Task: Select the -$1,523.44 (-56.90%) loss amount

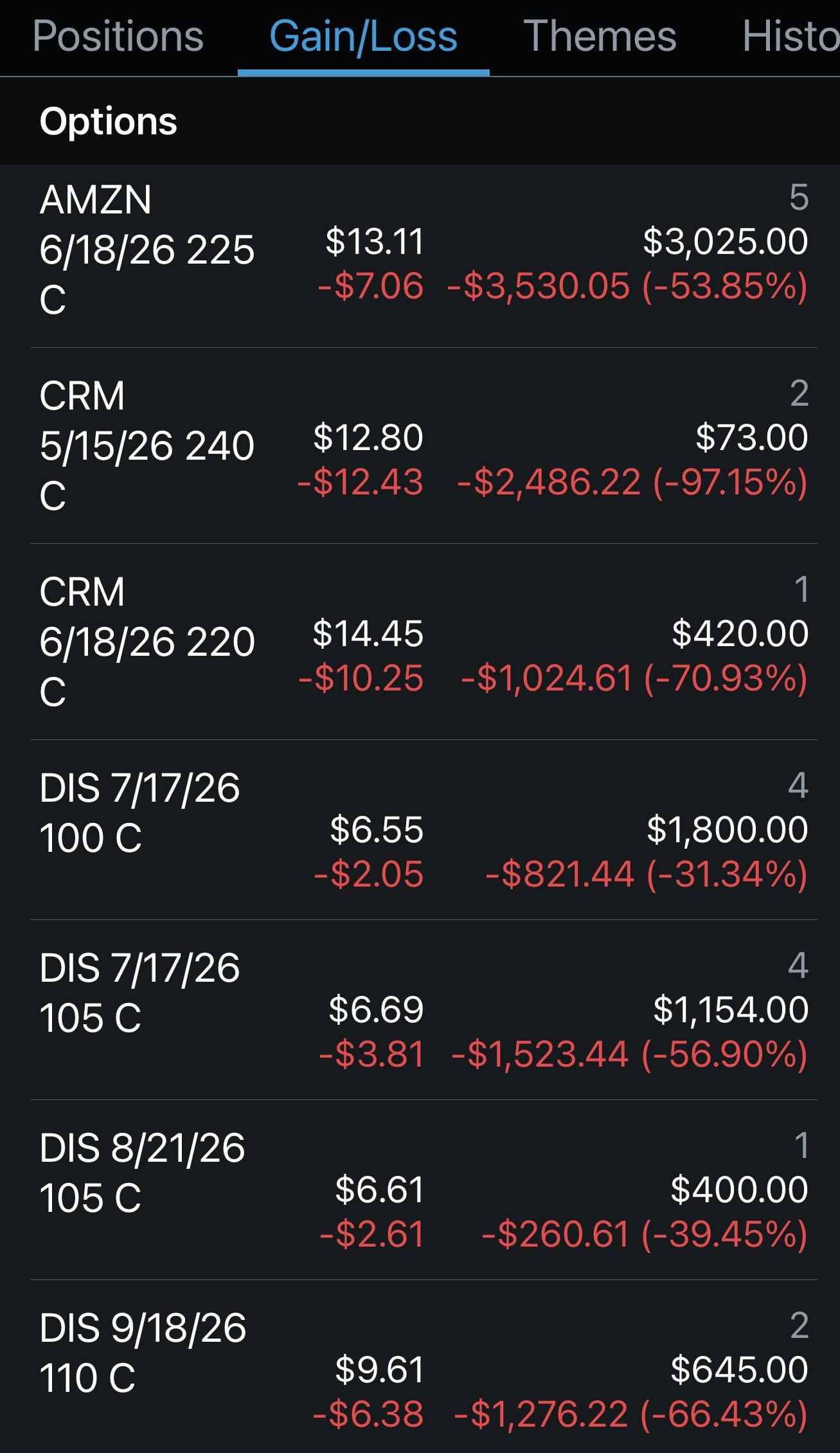Action: [629, 1054]
